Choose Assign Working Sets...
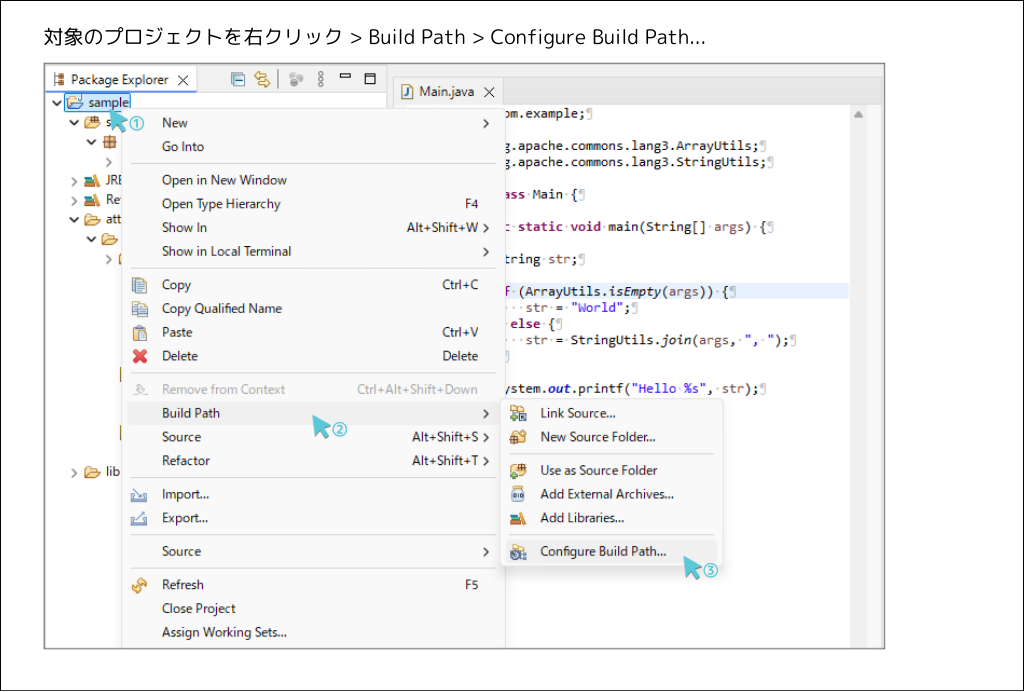This screenshot has height=692, width=1024. tap(313, 632)
